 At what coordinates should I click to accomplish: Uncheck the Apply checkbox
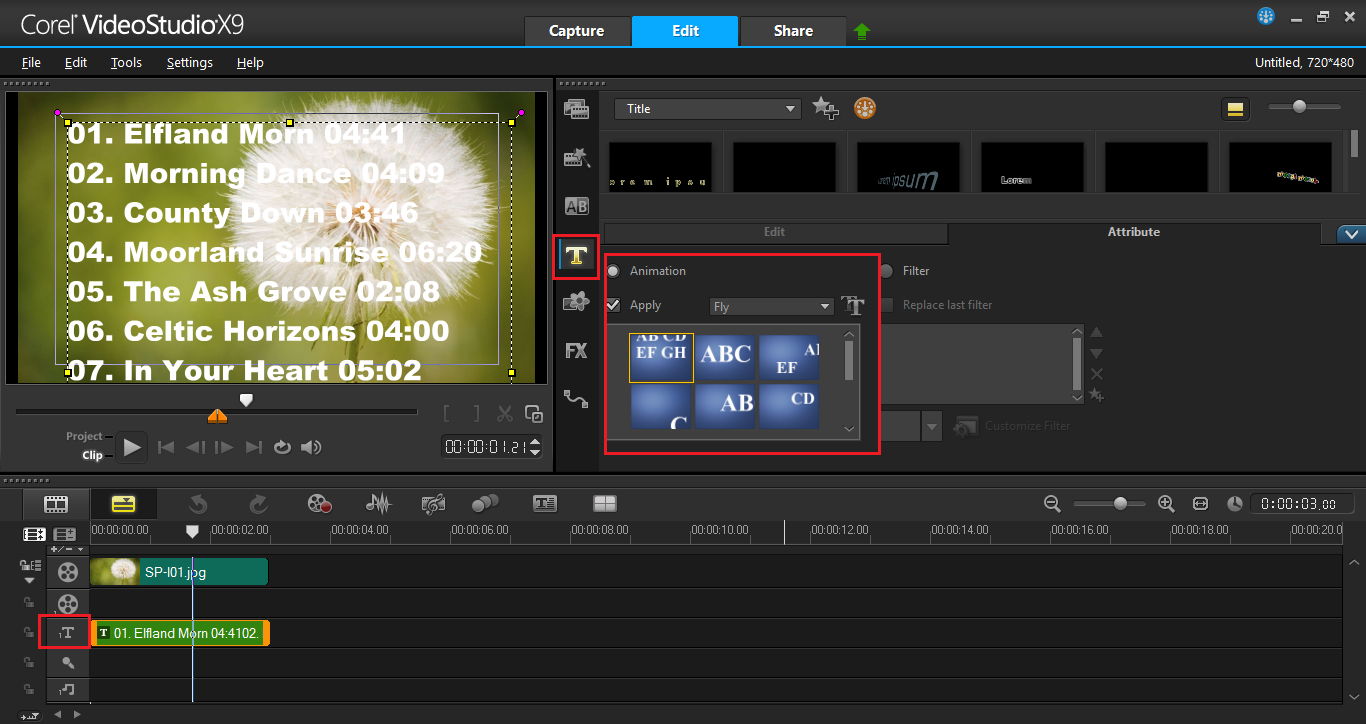click(x=613, y=305)
